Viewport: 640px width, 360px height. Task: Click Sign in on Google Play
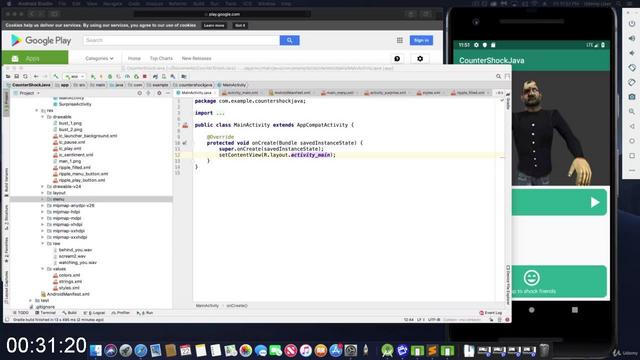pyautogui.click(x=421, y=40)
